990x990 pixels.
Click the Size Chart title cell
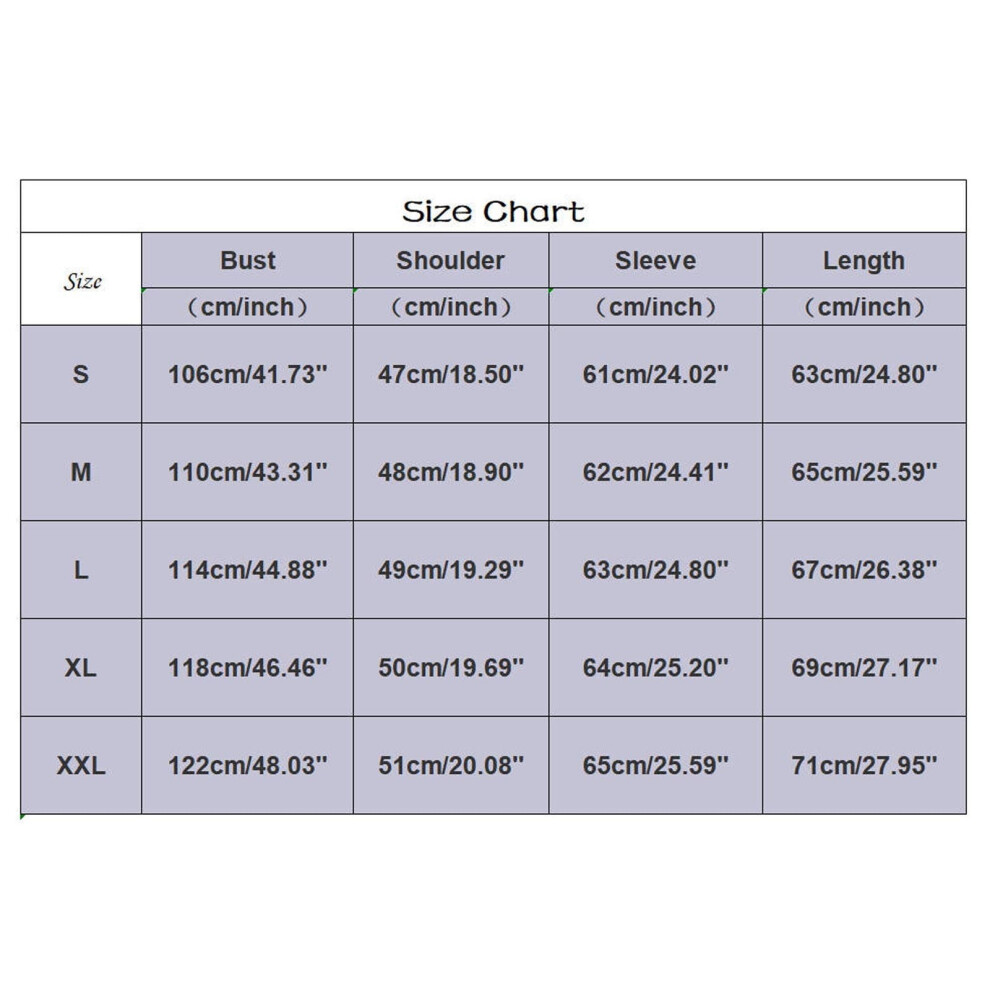coord(493,206)
